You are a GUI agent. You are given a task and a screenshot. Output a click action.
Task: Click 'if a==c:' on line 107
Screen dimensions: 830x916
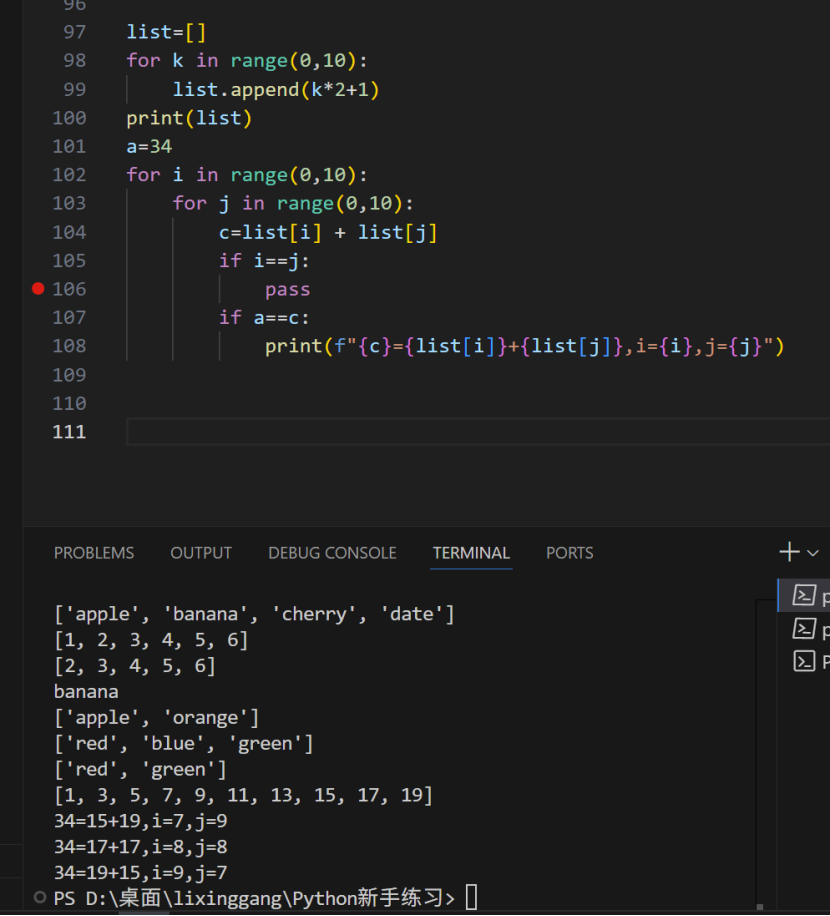click(x=264, y=318)
